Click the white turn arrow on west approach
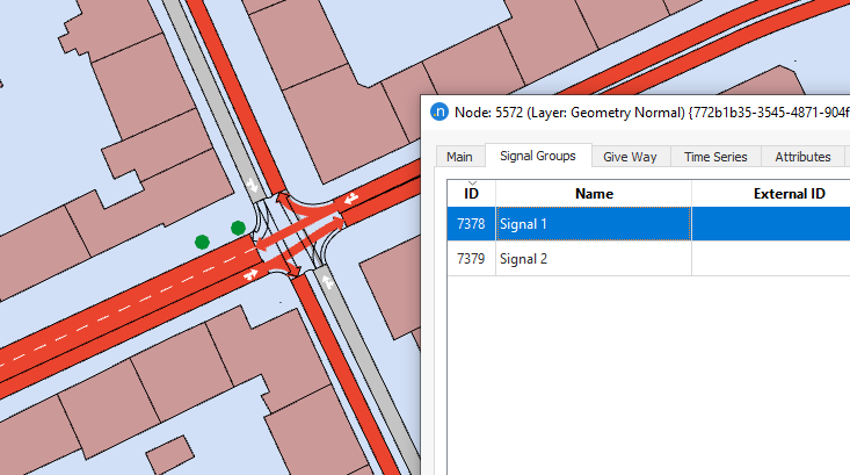This screenshot has width=850, height=476. [x=250, y=275]
